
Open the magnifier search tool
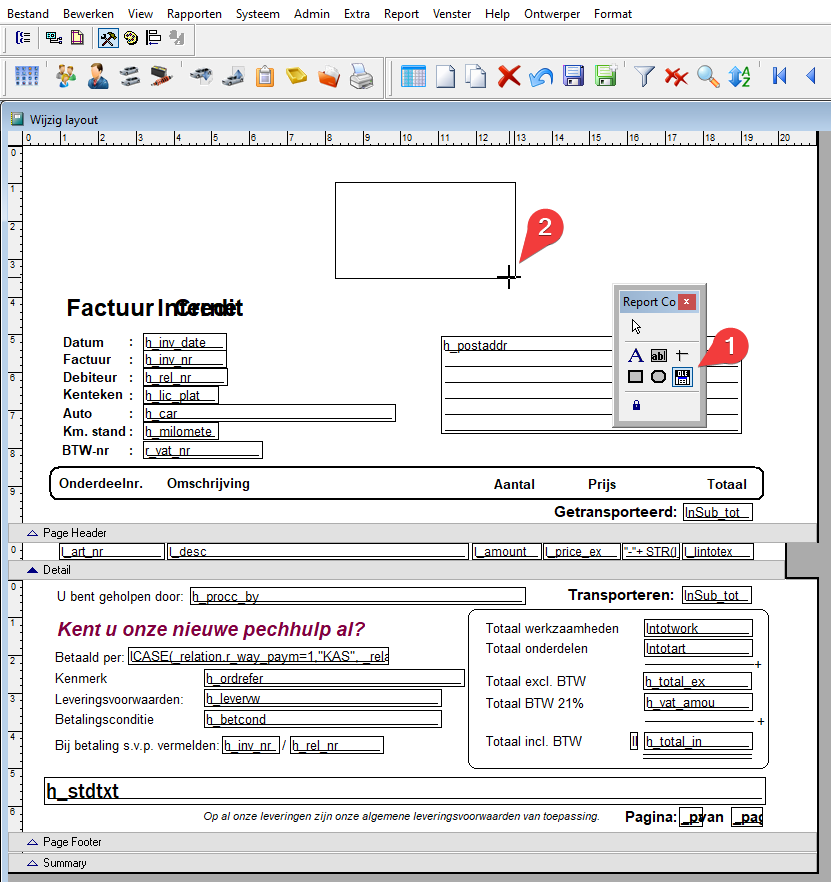(x=708, y=76)
